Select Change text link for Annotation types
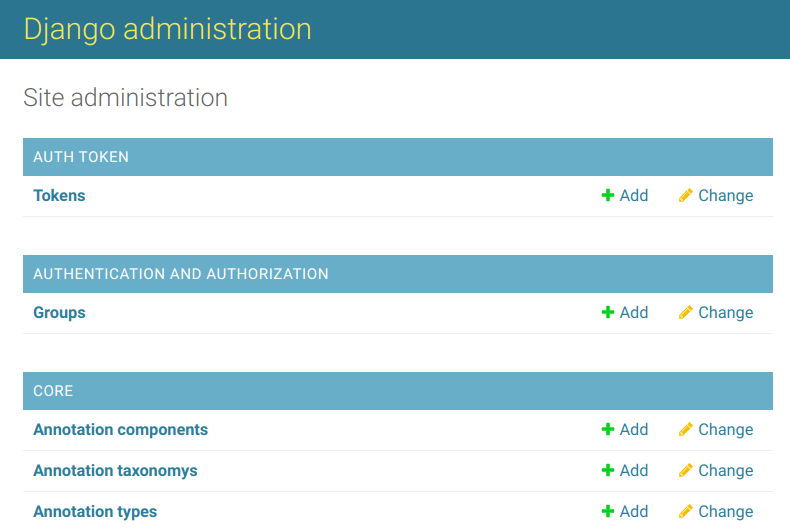Screen dimensions: 790x529 pos(725,512)
